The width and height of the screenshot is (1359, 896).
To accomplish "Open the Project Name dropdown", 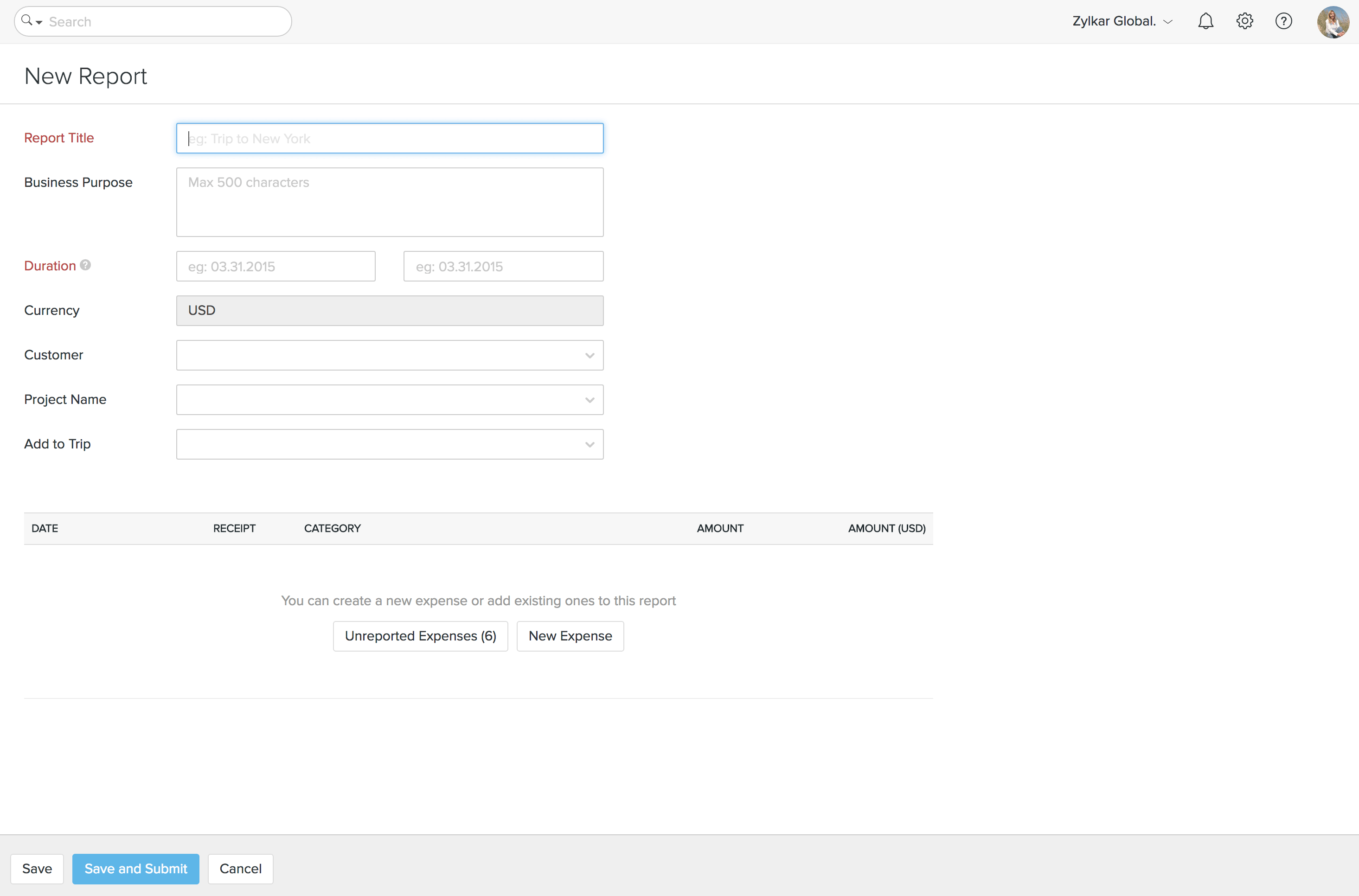I will tap(590, 399).
